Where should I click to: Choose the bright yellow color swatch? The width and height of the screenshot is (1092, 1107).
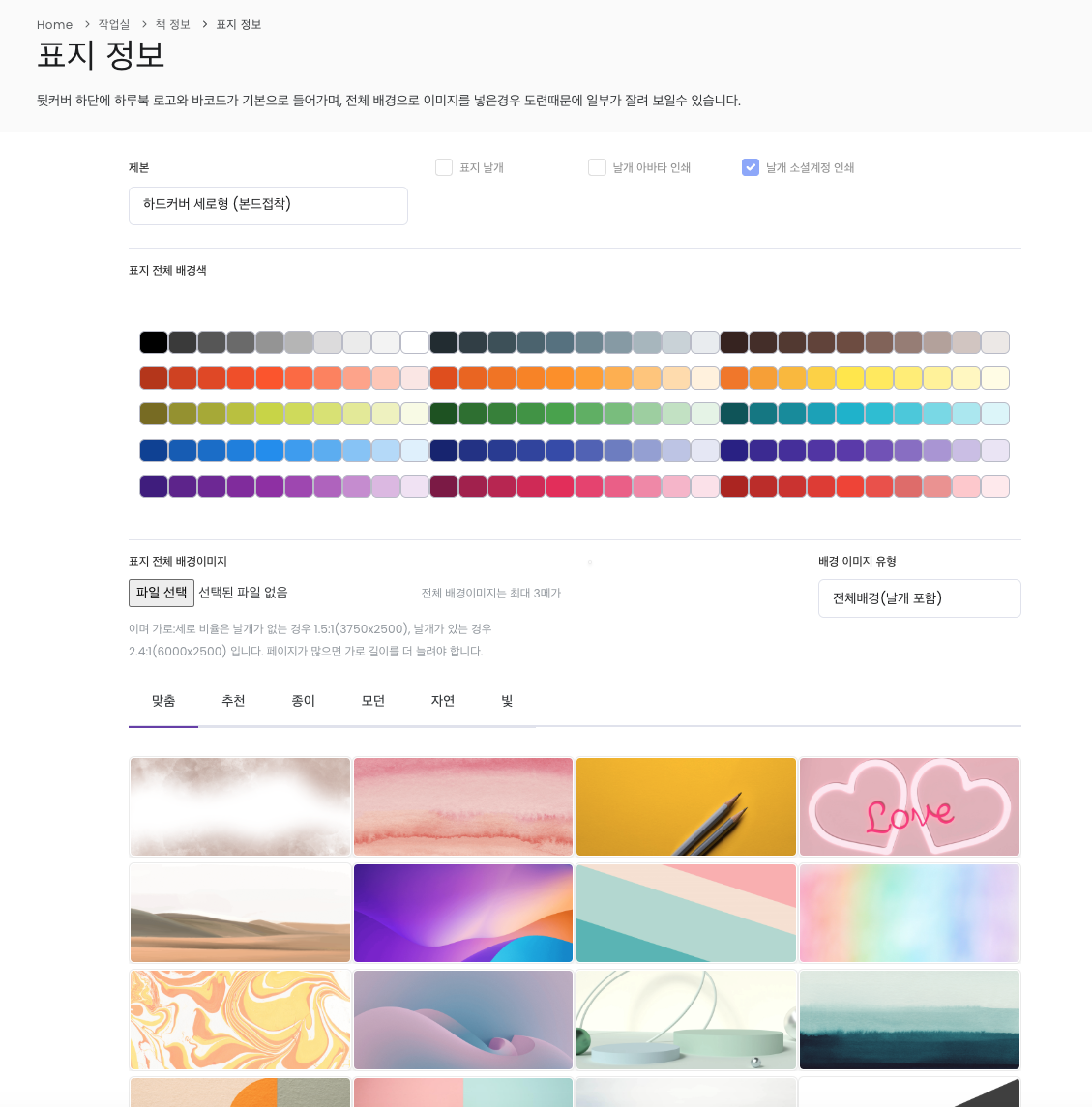(850, 378)
